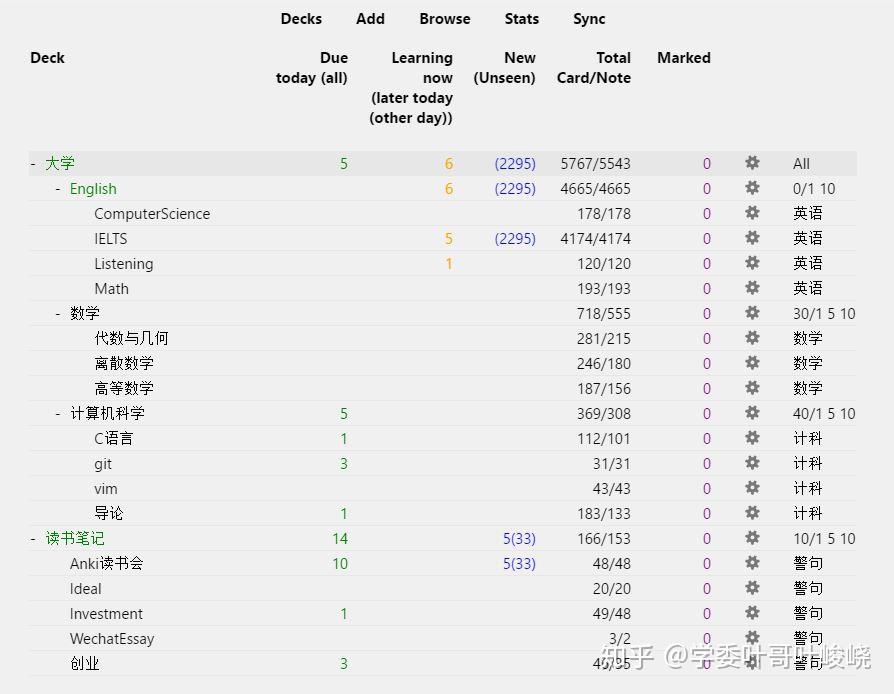The height and width of the screenshot is (694, 894).
Task: Click gear icon in 离散数学 row
Action: coord(752,363)
